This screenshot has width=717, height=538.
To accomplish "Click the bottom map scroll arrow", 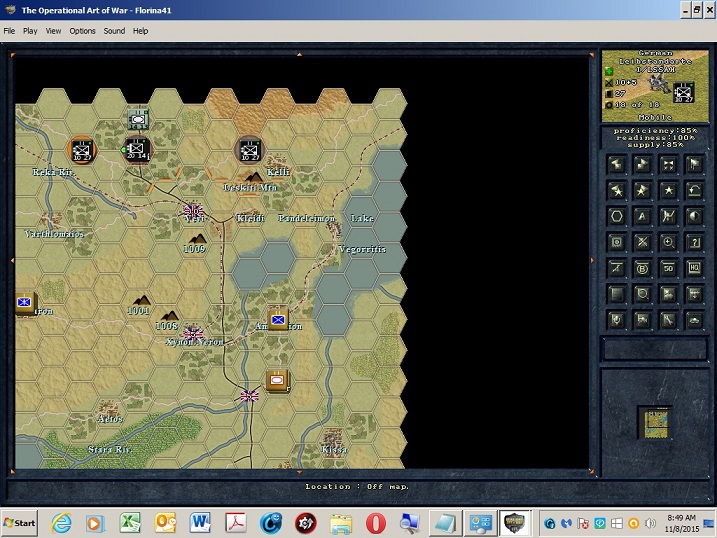I will coord(300,472).
